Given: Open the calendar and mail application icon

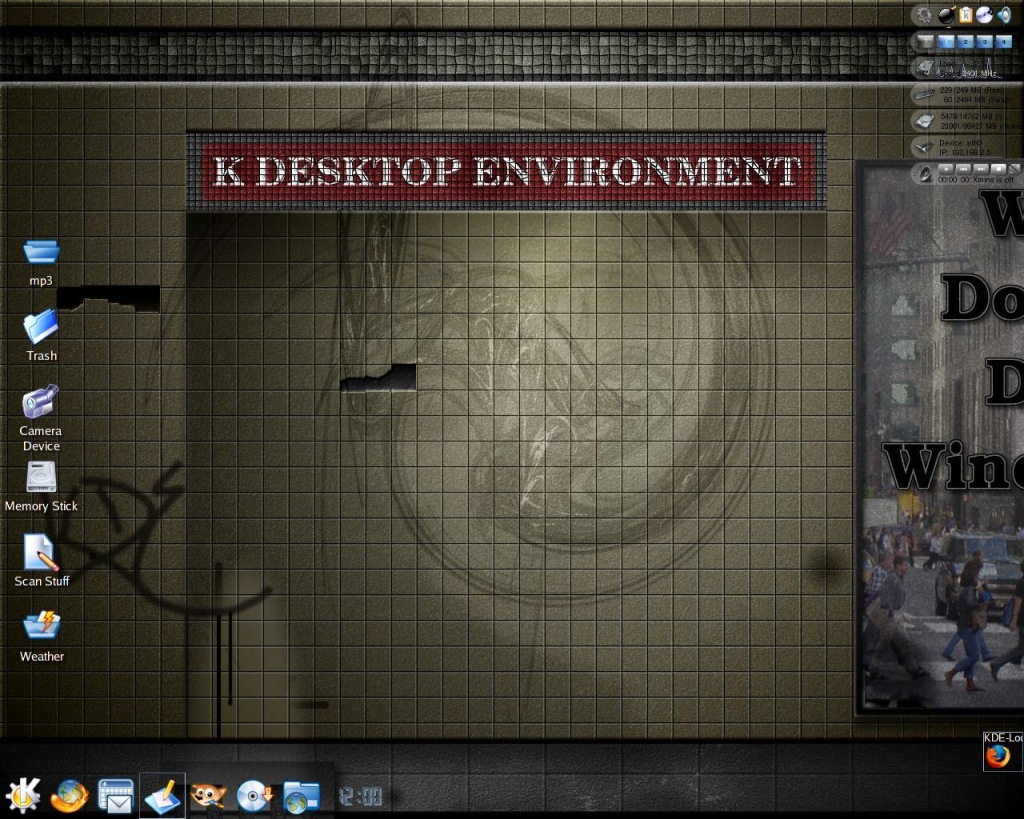Looking at the screenshot, I should [116, 796].
